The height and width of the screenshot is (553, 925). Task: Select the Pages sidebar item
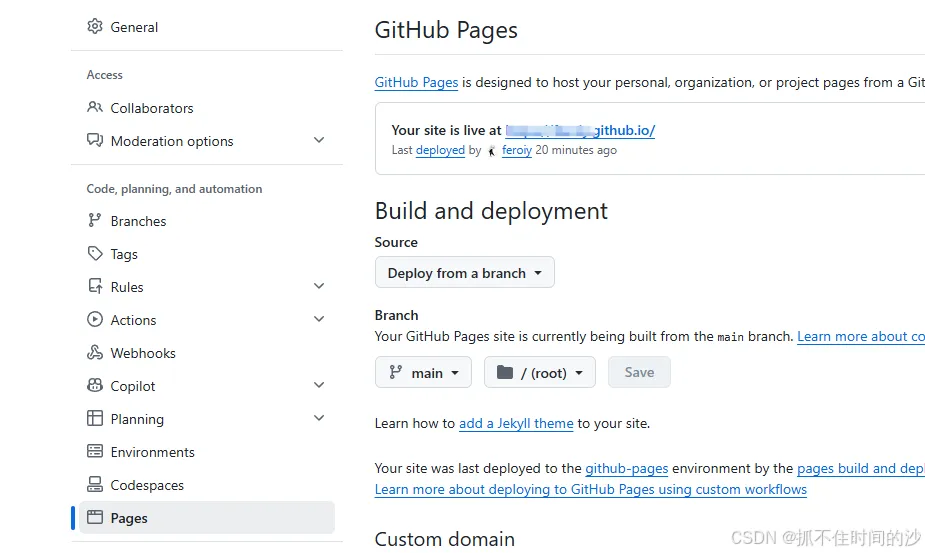point(206,518)
